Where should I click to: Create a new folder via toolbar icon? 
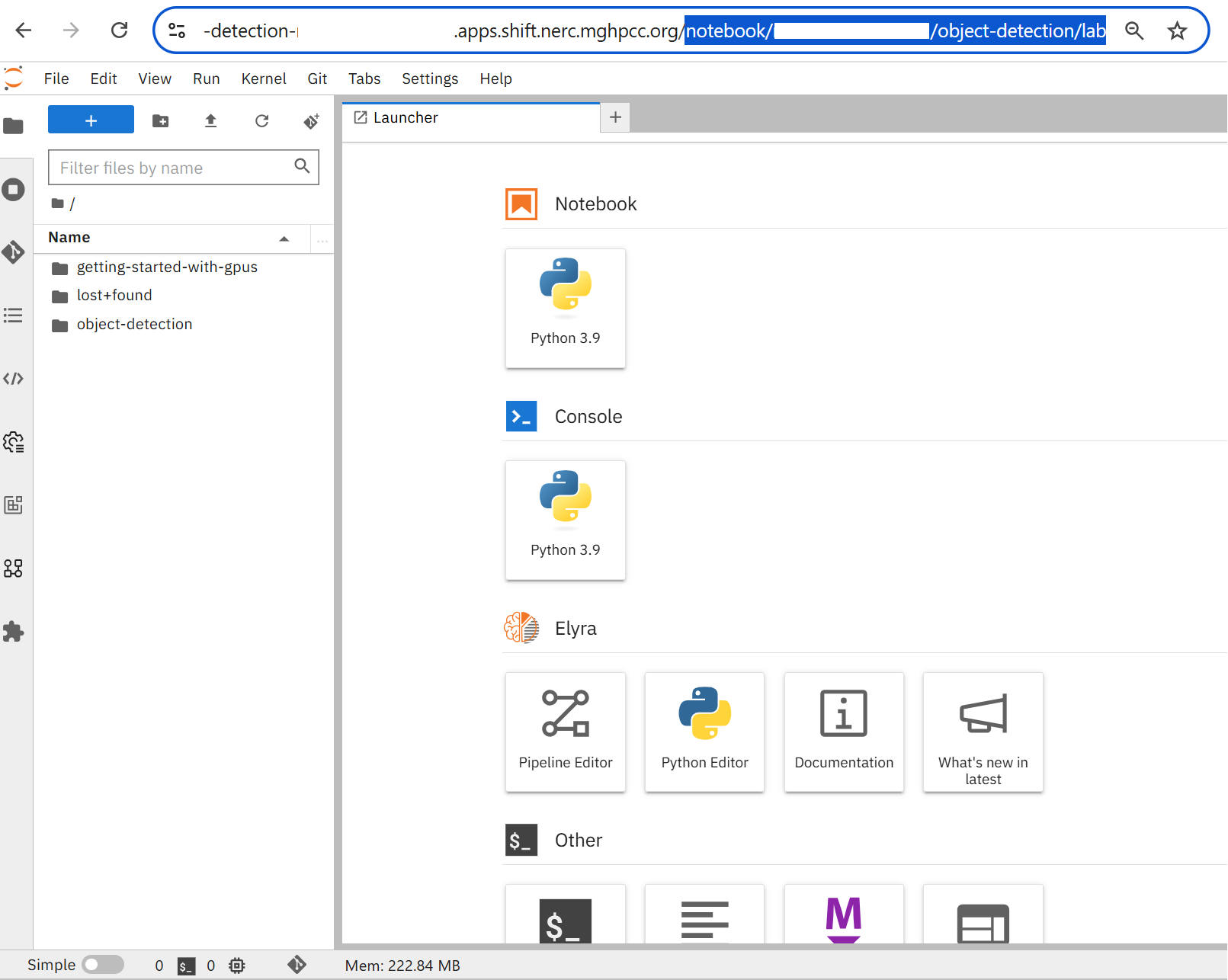[160, 121]
